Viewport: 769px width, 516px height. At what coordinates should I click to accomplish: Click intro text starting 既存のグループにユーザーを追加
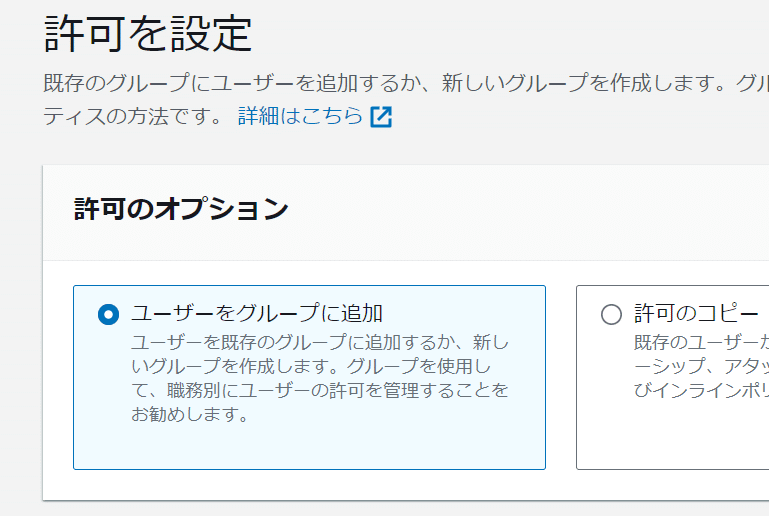(x=380, y=82)
